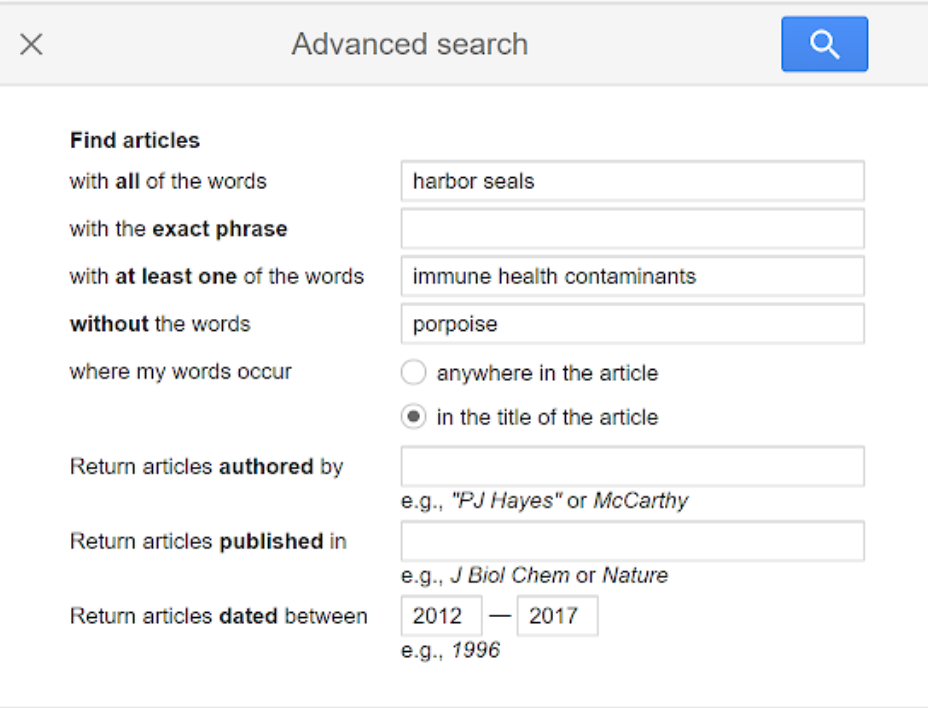Click the 'J Biol Chem or Nature' example hint
Image resolution: width=928 pixels, height=708 pixels.
coord(534,575)
